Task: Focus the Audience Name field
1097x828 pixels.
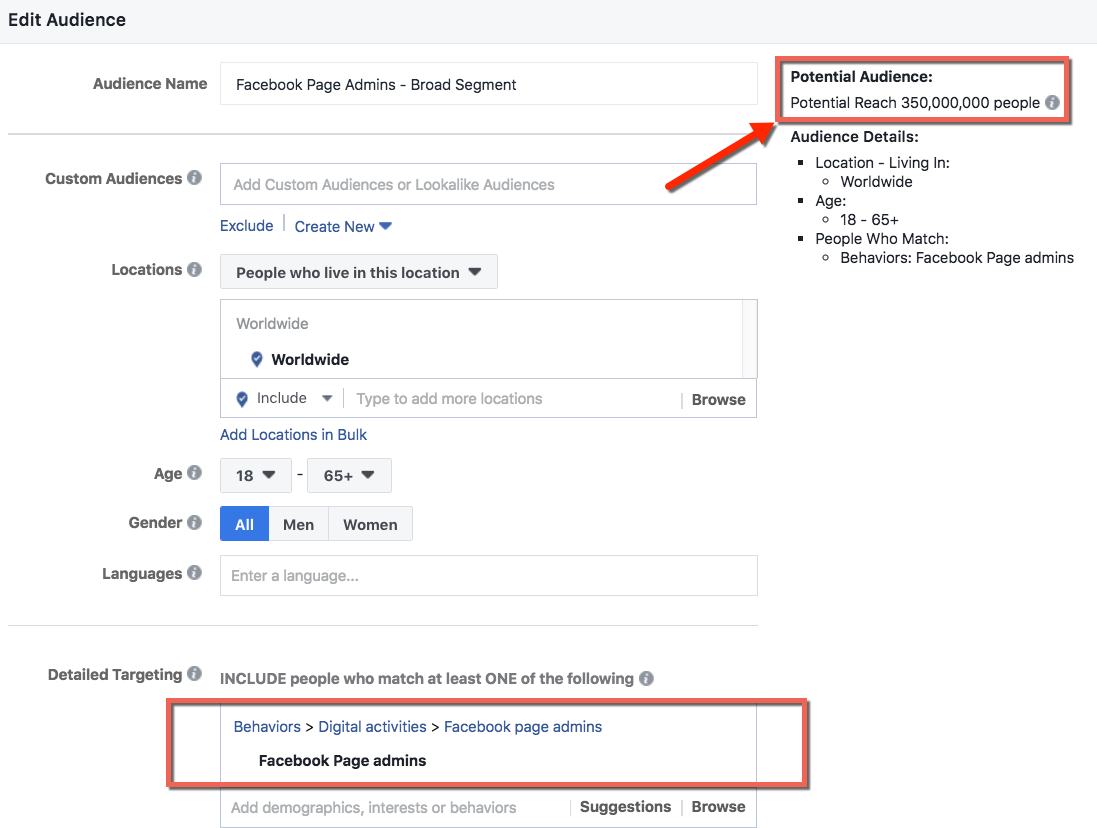Action: pyautogui.click(x=488, y=84)
